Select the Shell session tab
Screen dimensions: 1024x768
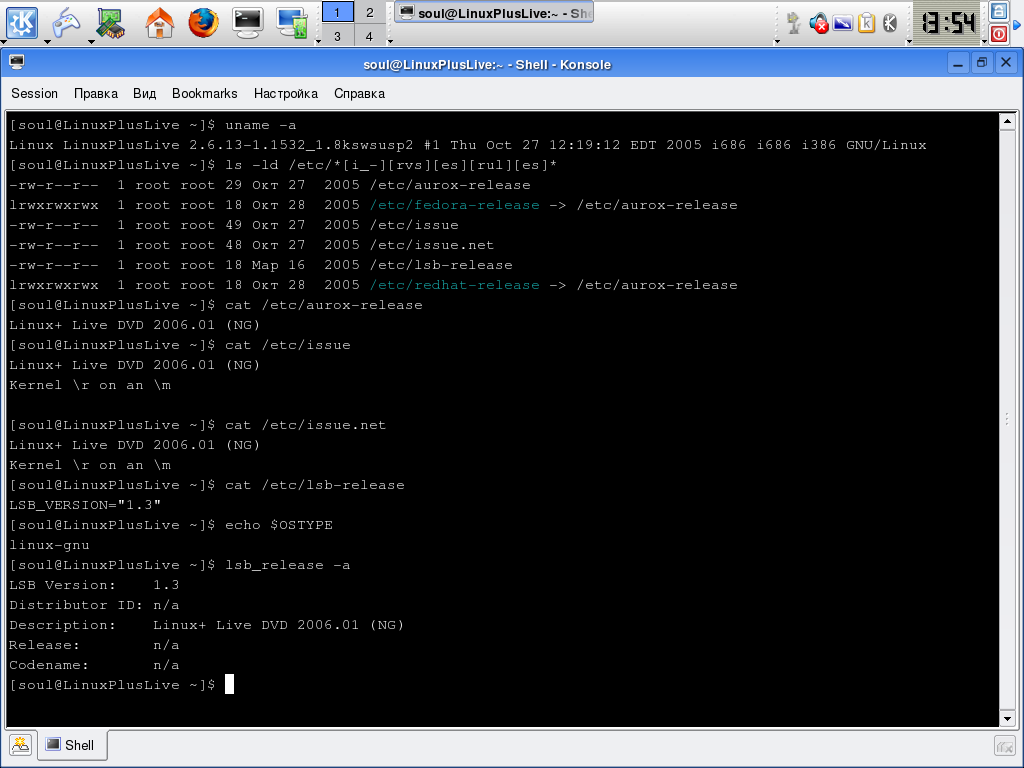click(72, 745)
